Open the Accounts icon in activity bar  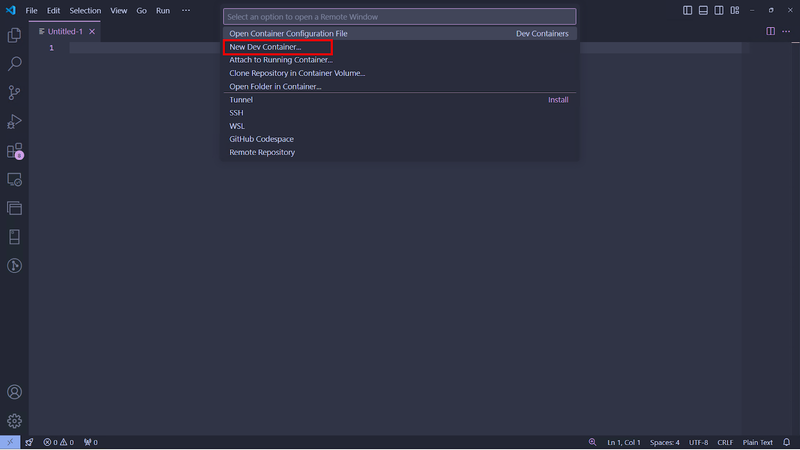(x=14, y=392)
